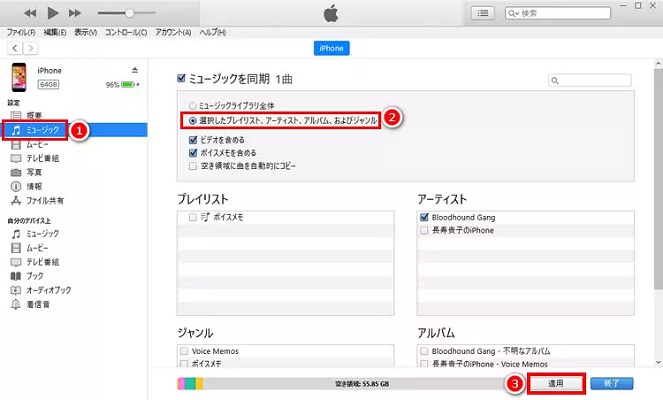Toggle ビデオを含める checkbox
The height and width of the screenshot is (400, 663).
point(193,140)
